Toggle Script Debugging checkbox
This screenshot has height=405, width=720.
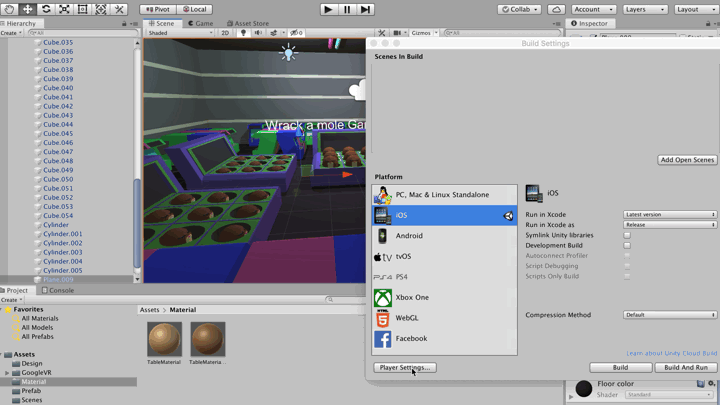coord(627,266)
